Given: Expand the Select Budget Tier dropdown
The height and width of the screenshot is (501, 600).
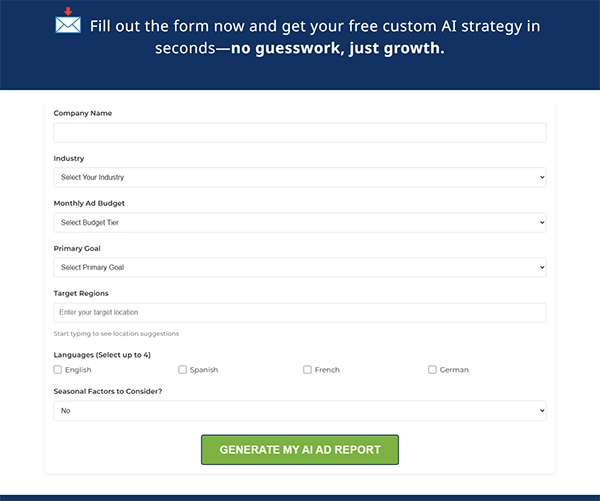Looking at the screenshot, I should point(300,222).
